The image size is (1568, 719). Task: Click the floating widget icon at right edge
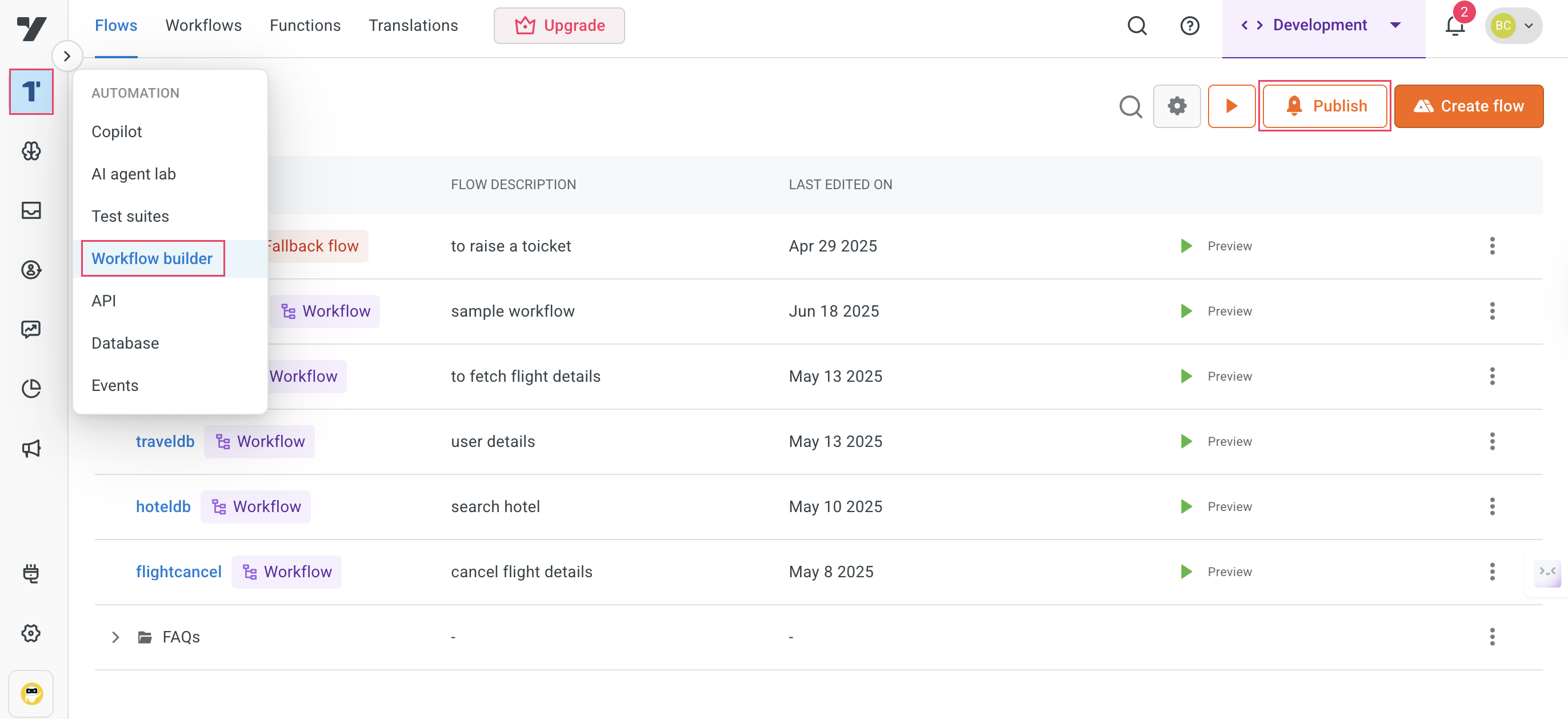(1547, 573)
